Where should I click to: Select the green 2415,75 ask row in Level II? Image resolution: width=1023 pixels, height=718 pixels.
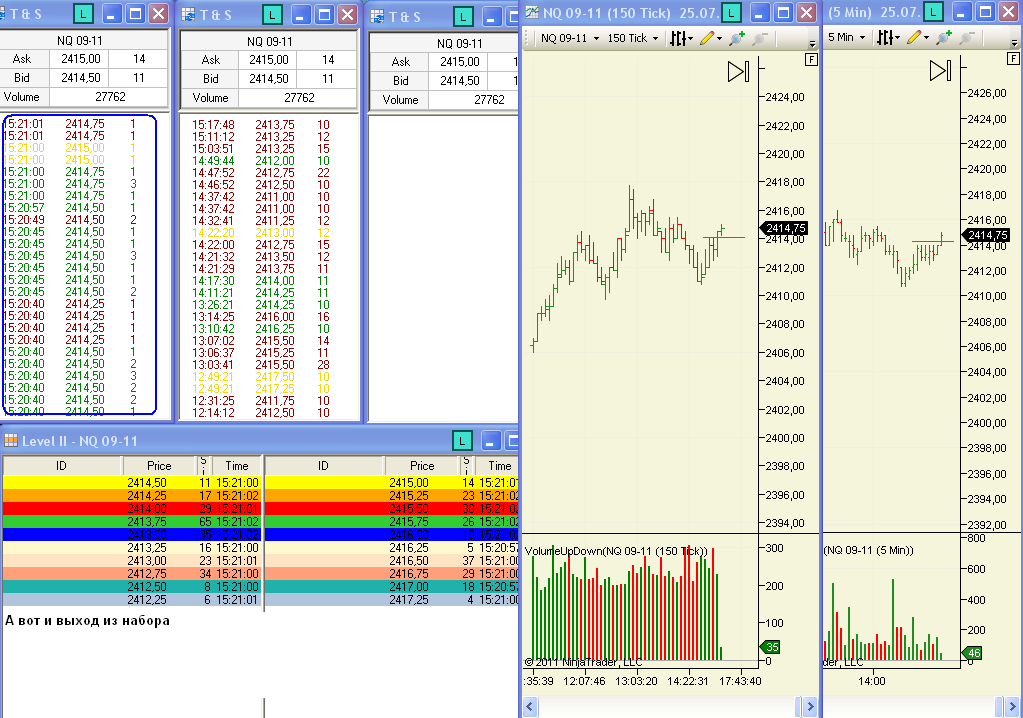coord(391,522)
